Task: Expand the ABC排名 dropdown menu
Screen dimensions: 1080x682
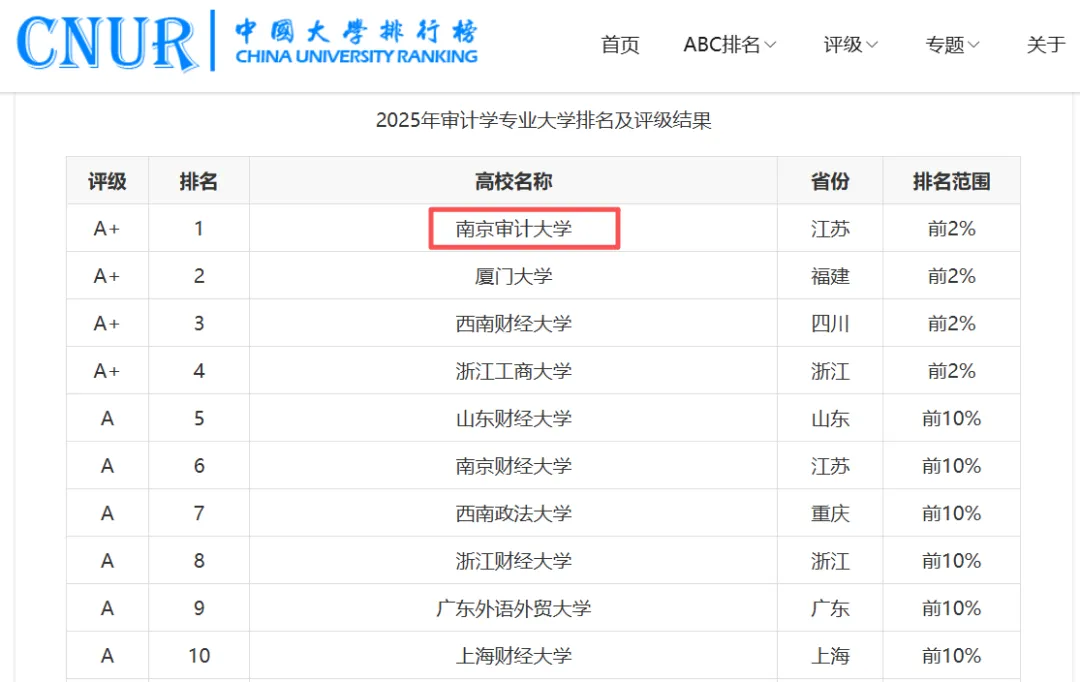Action: (x=729, y=45)
